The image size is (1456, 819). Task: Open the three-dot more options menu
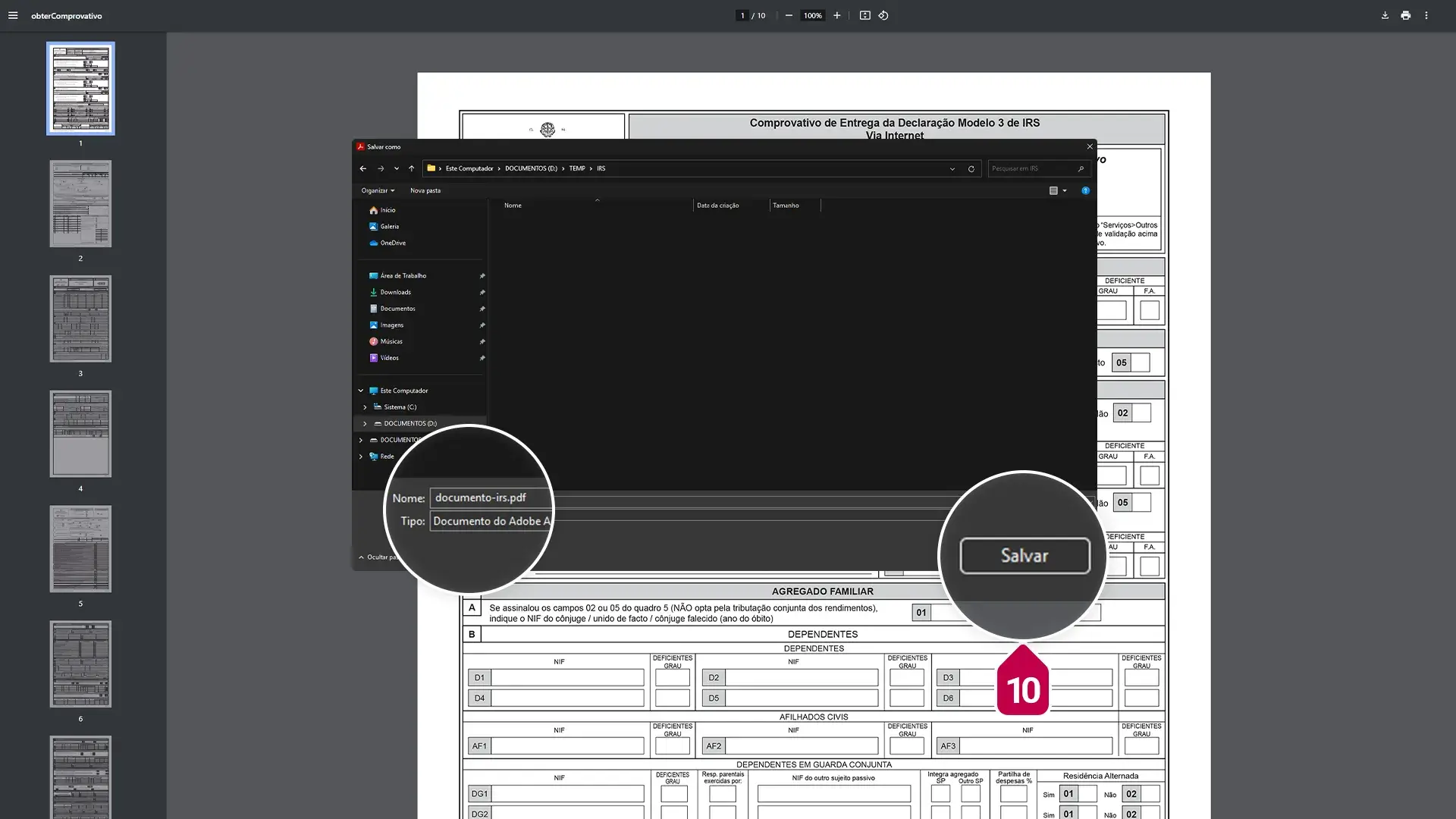pos(1426,15)
